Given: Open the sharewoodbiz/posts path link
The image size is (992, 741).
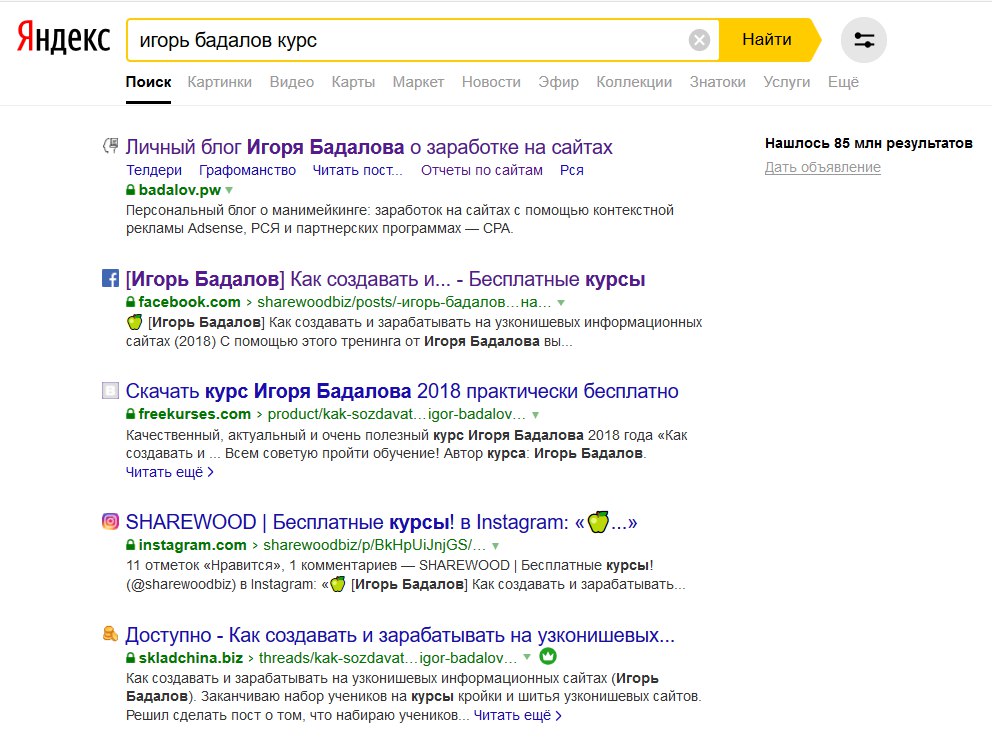Looking at the screenshot, I should (x=404, y=302).
